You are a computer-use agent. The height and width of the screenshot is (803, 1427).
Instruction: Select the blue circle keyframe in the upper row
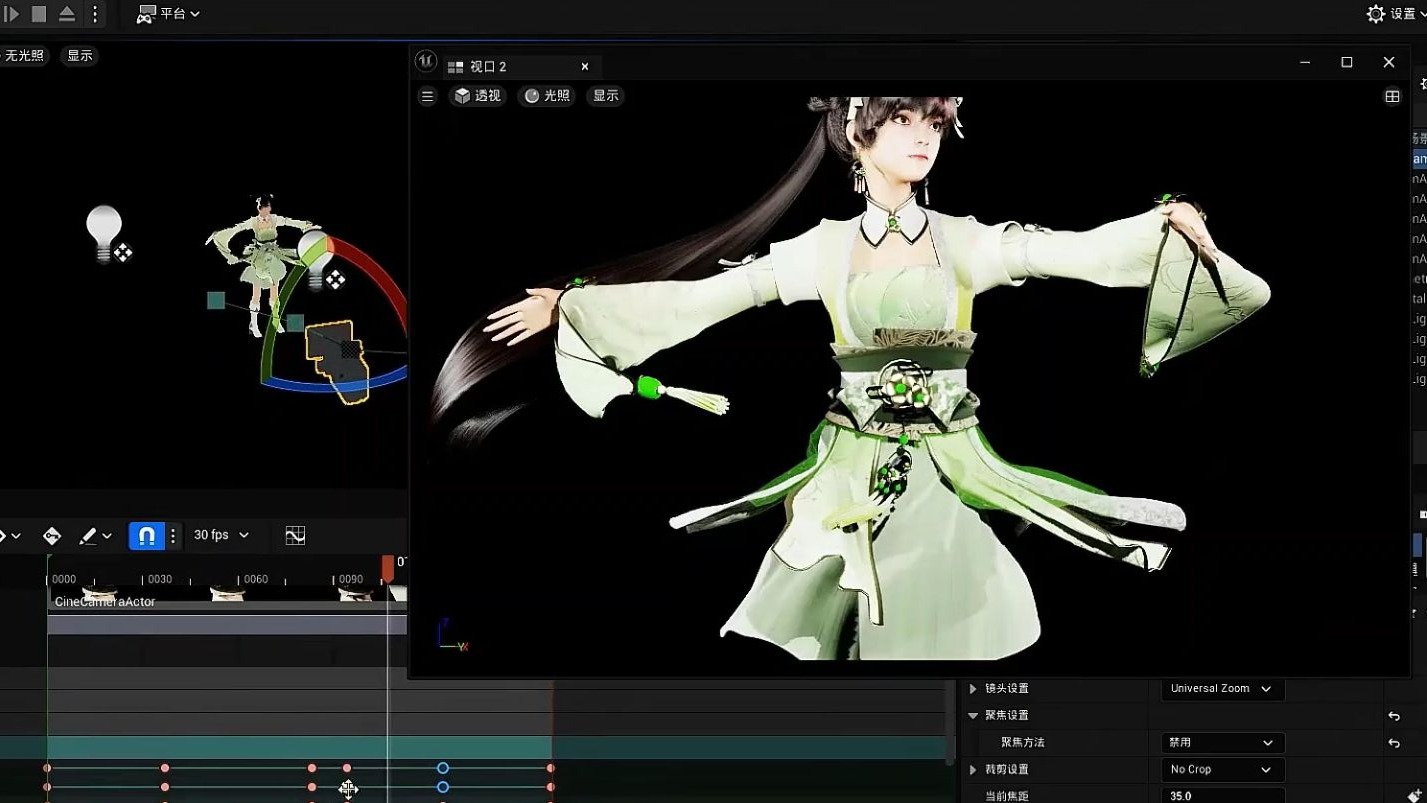(443, 768)
